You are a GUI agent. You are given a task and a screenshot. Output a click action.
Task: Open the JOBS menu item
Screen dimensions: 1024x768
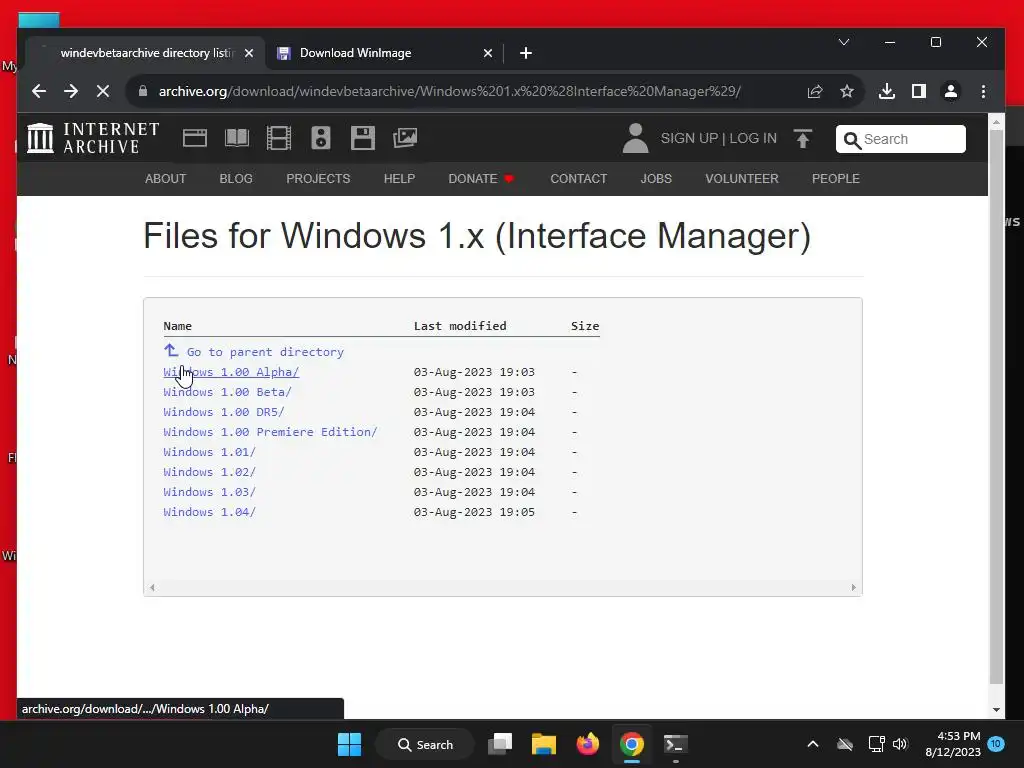[656, 178]
